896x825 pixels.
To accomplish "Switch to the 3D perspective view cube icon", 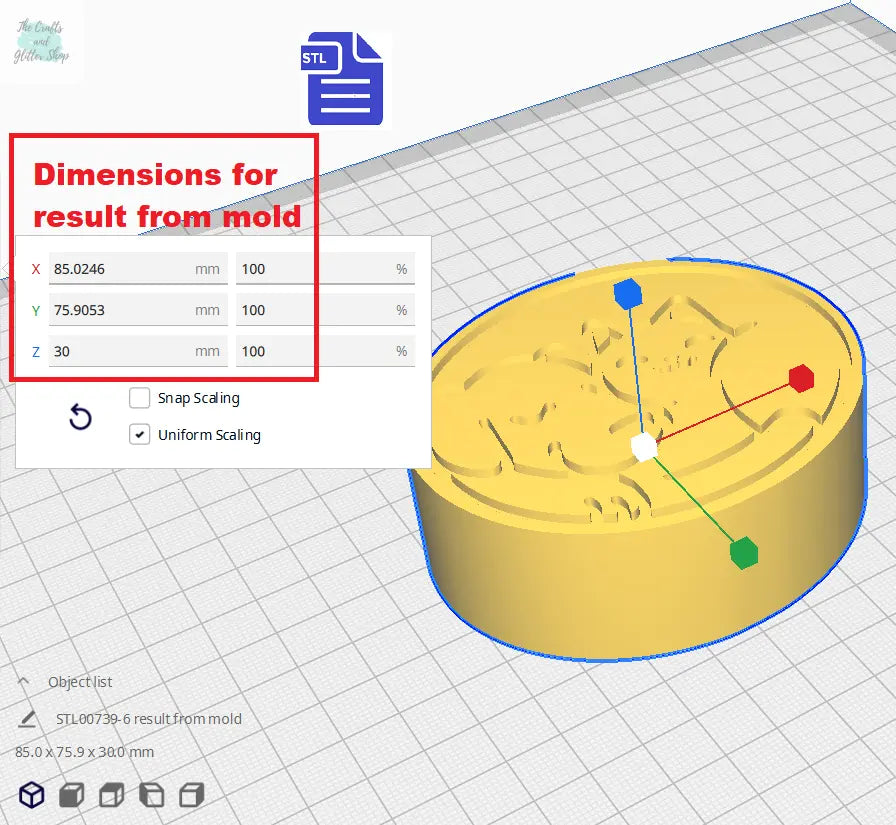I will tap(33, 795).
